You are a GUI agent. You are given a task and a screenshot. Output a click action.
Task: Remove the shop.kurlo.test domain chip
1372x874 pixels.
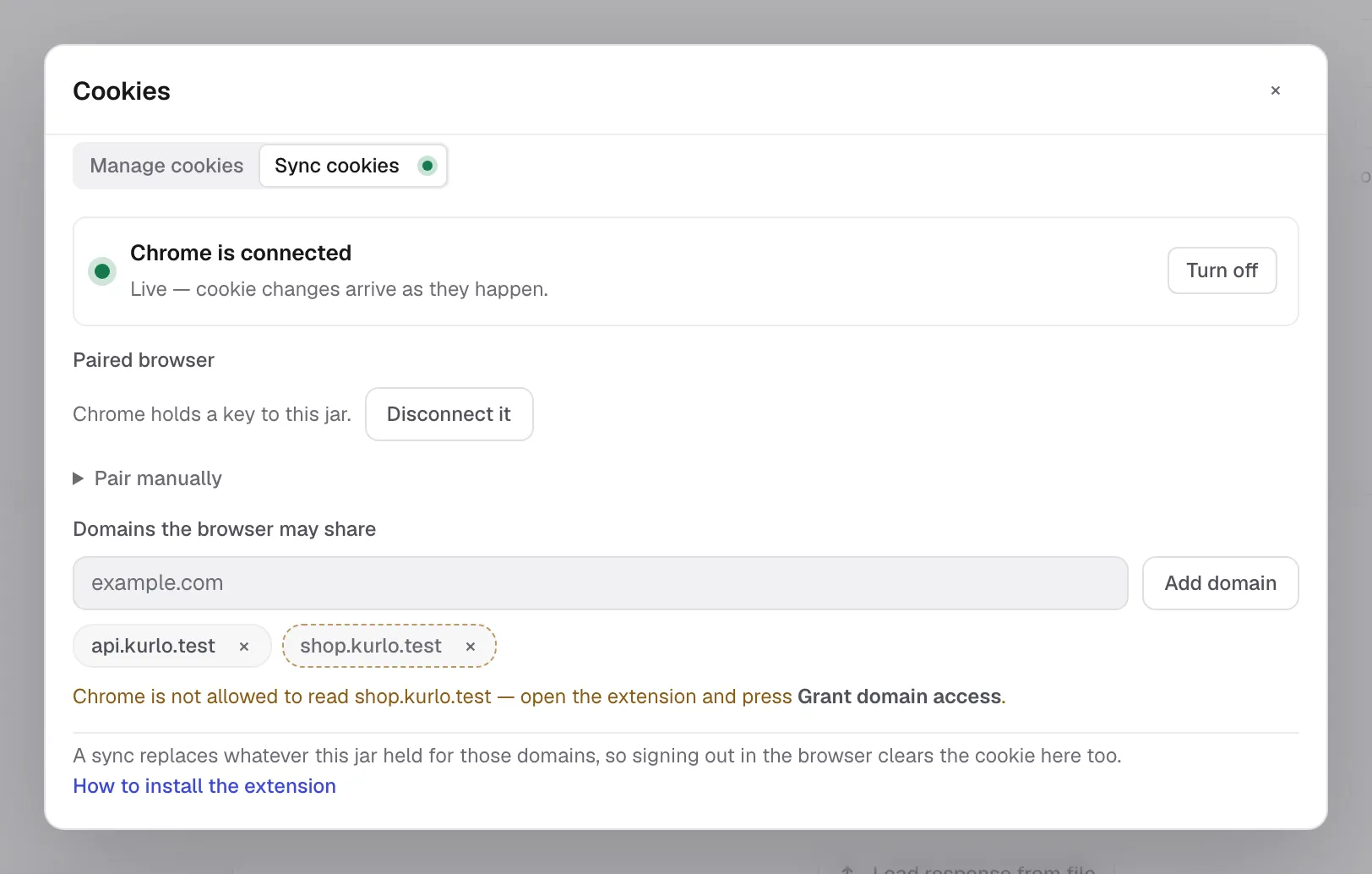point(471,647)
